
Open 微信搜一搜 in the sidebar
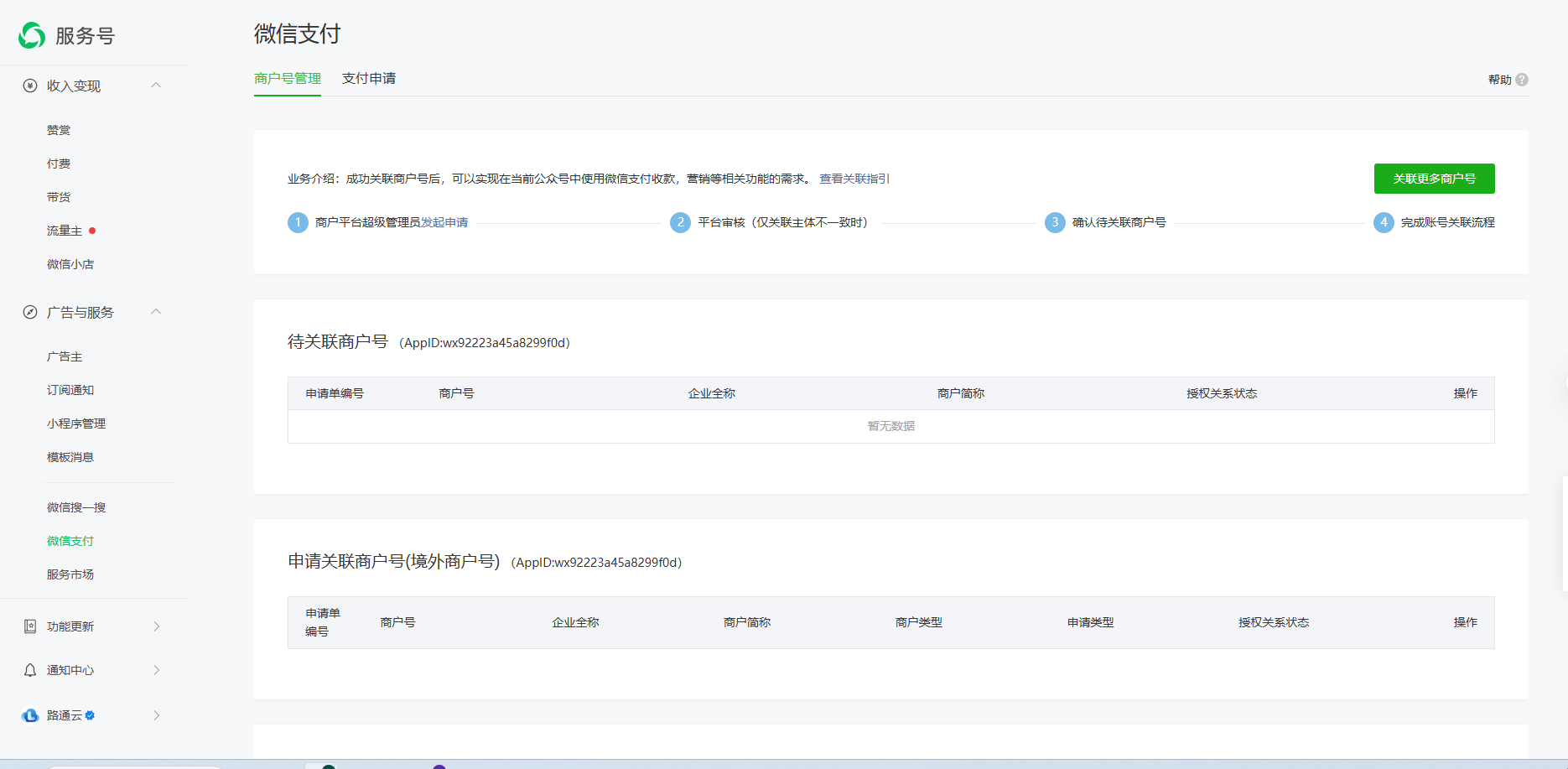click(x=76, y=507)
